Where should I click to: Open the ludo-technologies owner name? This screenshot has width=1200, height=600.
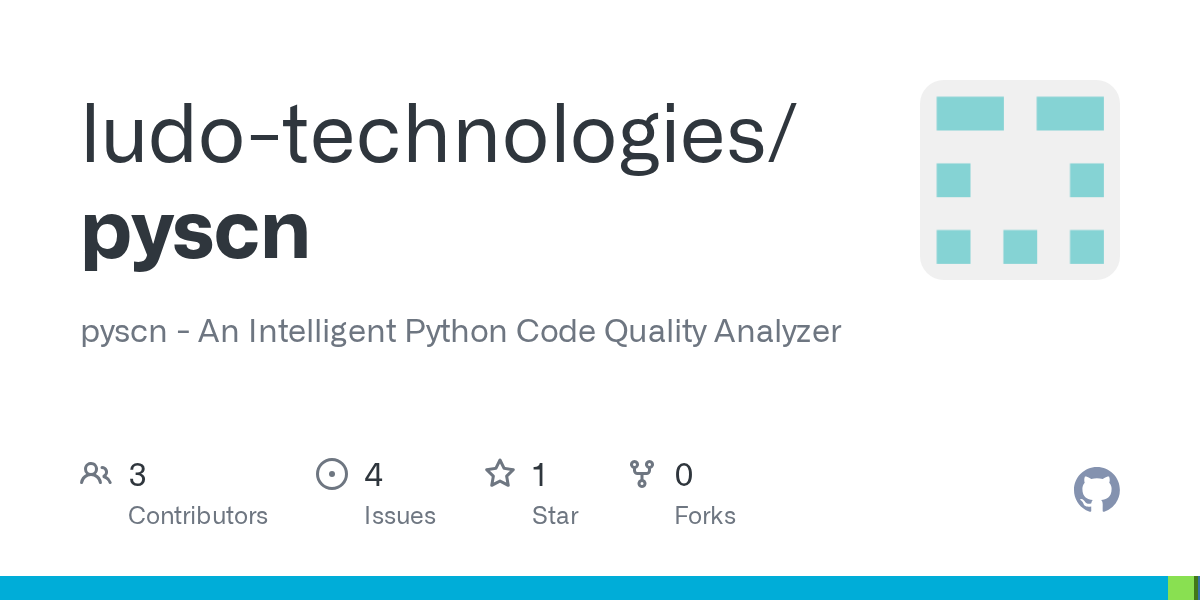[438, 135]
